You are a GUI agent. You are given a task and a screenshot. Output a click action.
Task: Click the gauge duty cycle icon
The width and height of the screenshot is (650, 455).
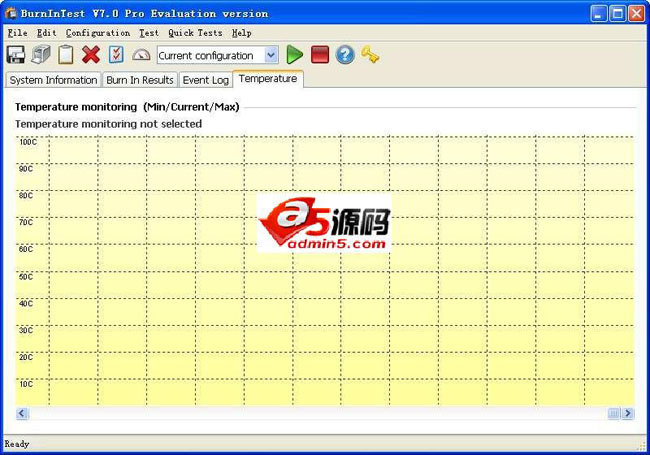coord(141,55)
